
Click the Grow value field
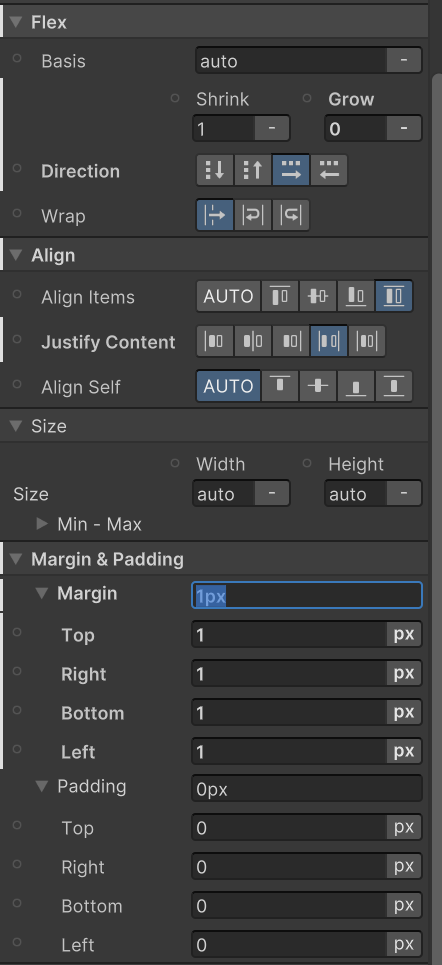click(x=356, y=129)
